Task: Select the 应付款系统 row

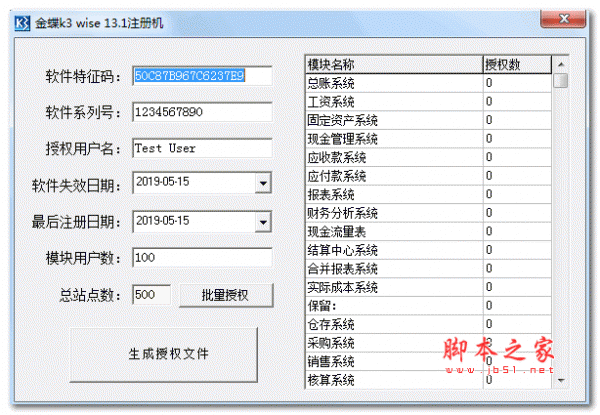Action: (x=429, y=176)
